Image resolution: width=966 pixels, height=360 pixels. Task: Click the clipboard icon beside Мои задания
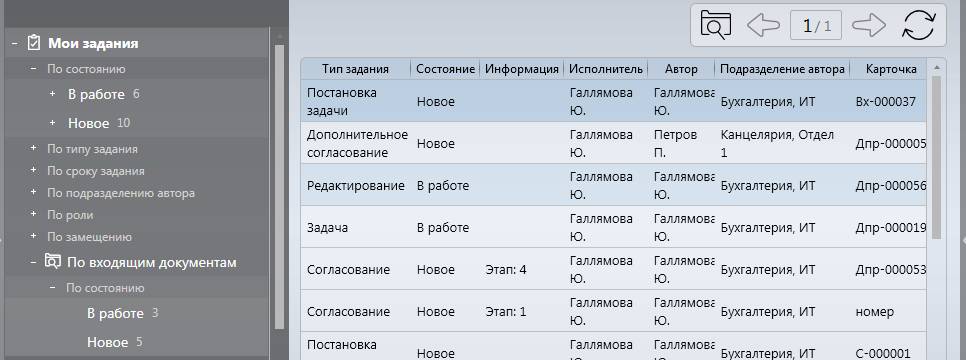click(x=34, y=43)
